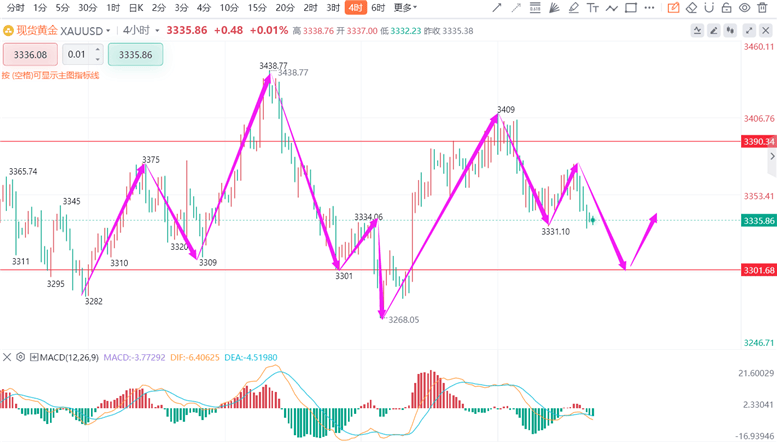
Task: Select the text annotation tool
Action: (x=593, y=7)
